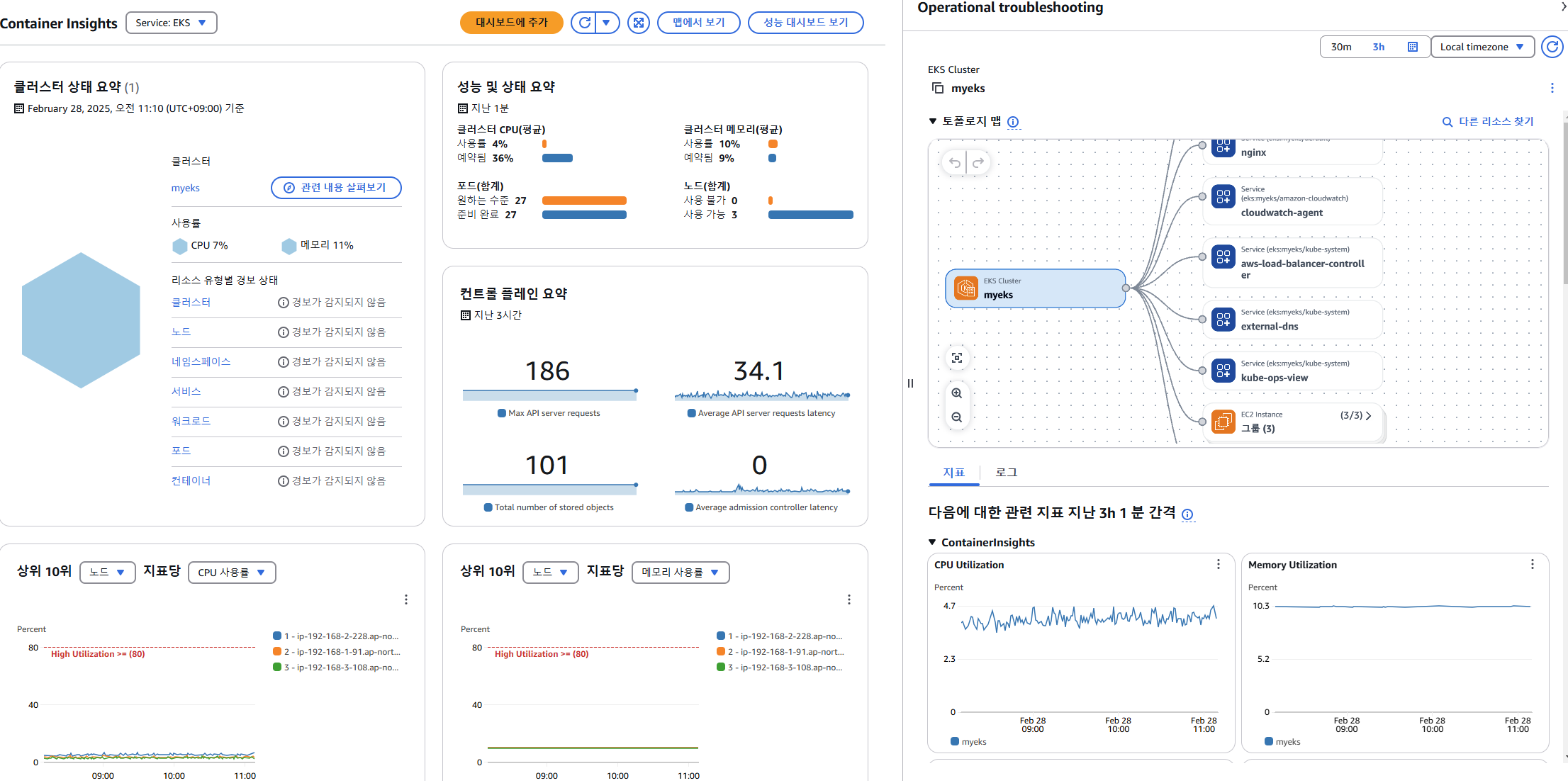The image size is (1568, 783).
Task: Click the fullscreen expand icon in the toolbar
Action: (639, 23)
